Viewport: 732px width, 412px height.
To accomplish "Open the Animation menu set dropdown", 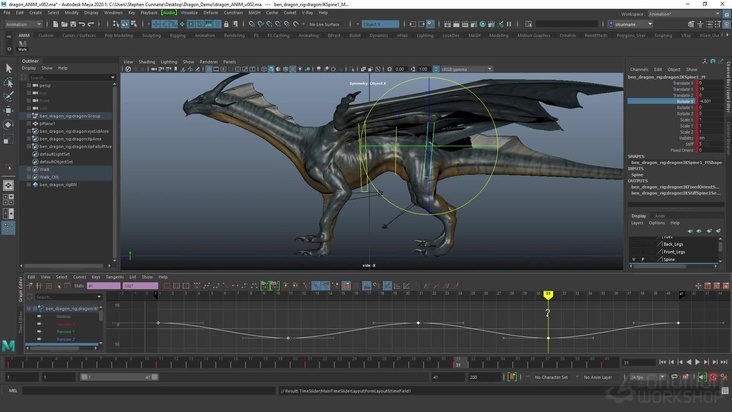I will (22, 24).
